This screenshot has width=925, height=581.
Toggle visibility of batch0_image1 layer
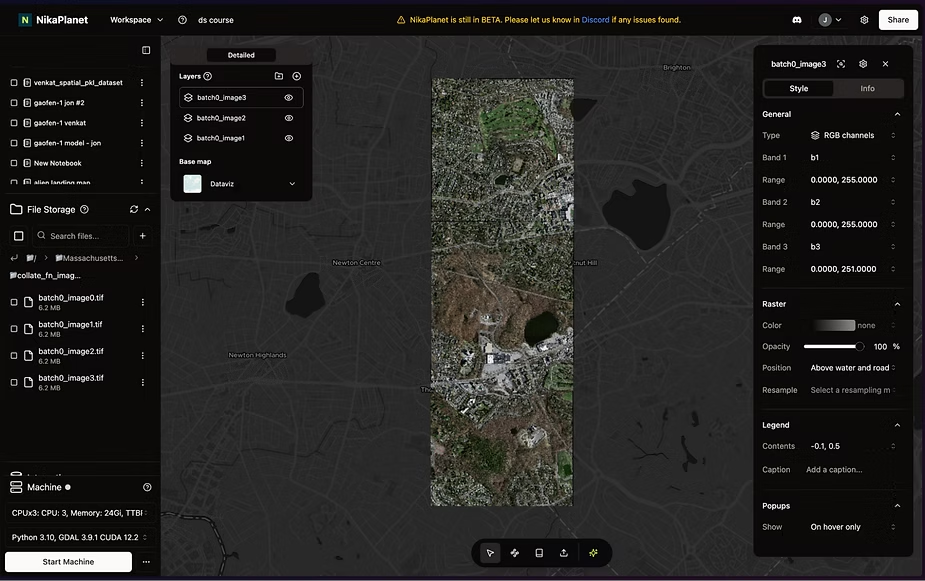[x=288, y=138]
